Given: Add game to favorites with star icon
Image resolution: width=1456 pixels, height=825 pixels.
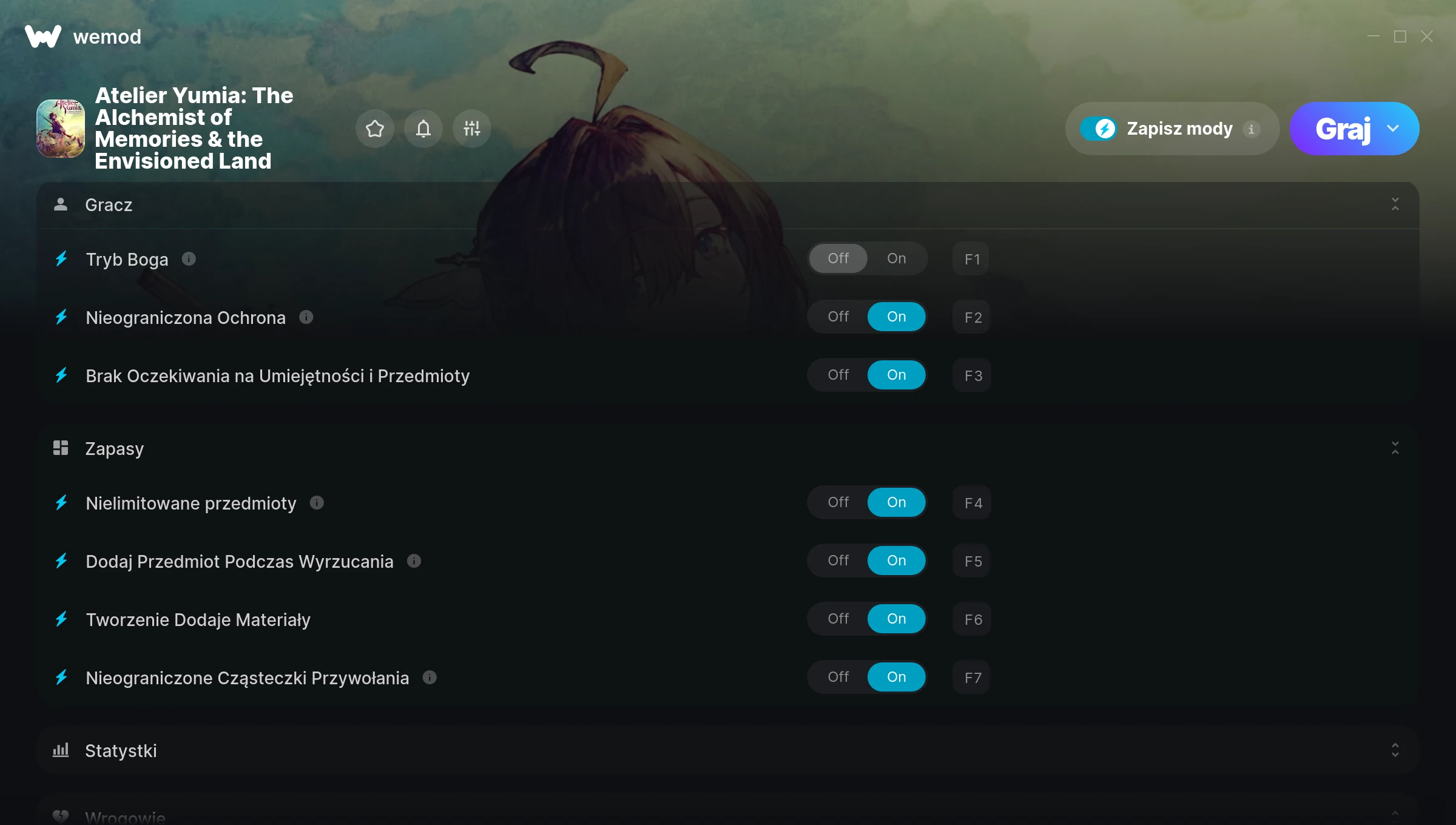Looking at the screenshot, I should point(375,129).
